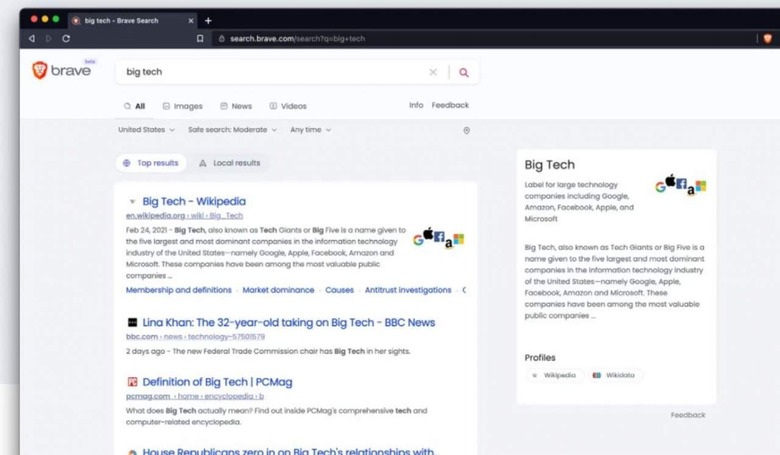Expand Safe search: Moderate dropdown
Viewport: 780px width, 455px height.
tap(232, 130)
